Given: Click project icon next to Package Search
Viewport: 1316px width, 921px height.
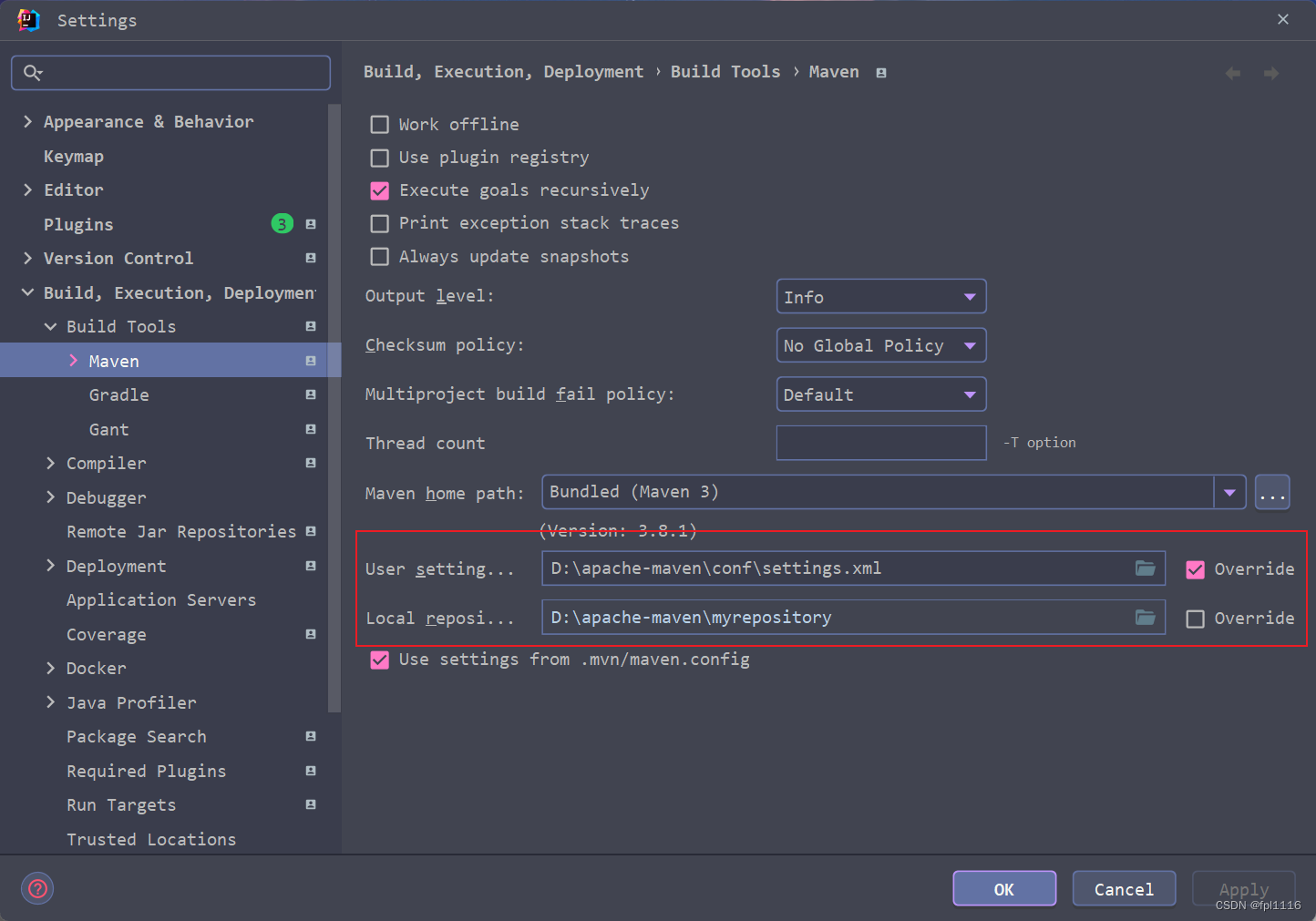Looking at the screenshot, I should point(311,736).
